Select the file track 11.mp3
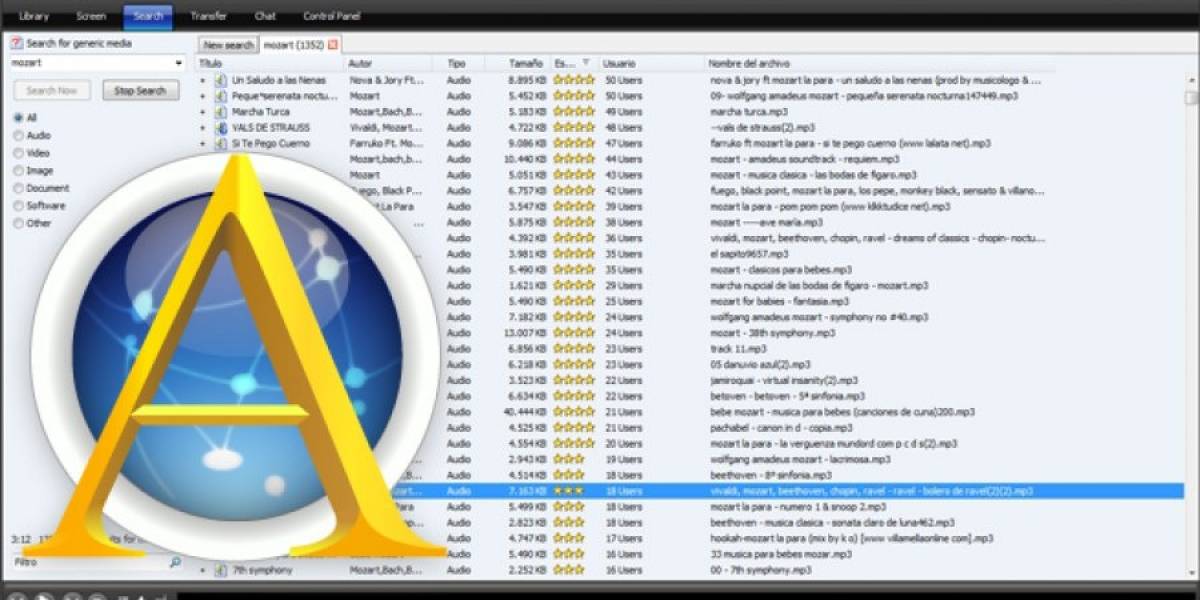The height and width of the screenshot is (600, 1200). click(x=737, y=349)
